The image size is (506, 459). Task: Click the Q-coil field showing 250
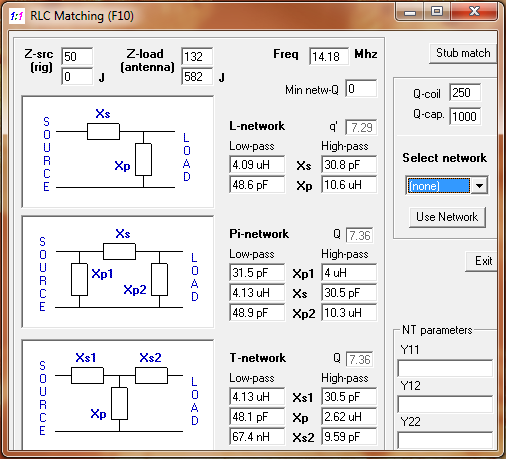tap(465, 93)
